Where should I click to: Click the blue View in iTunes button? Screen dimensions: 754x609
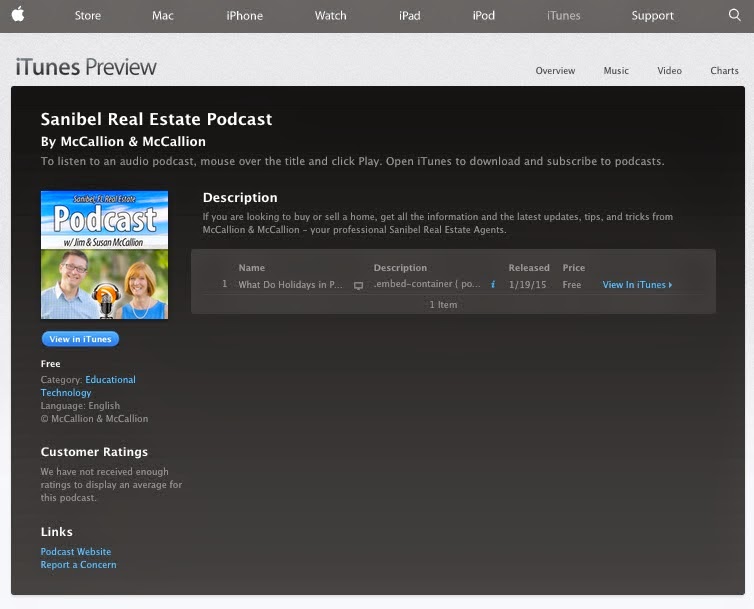(x=80, y=339)
